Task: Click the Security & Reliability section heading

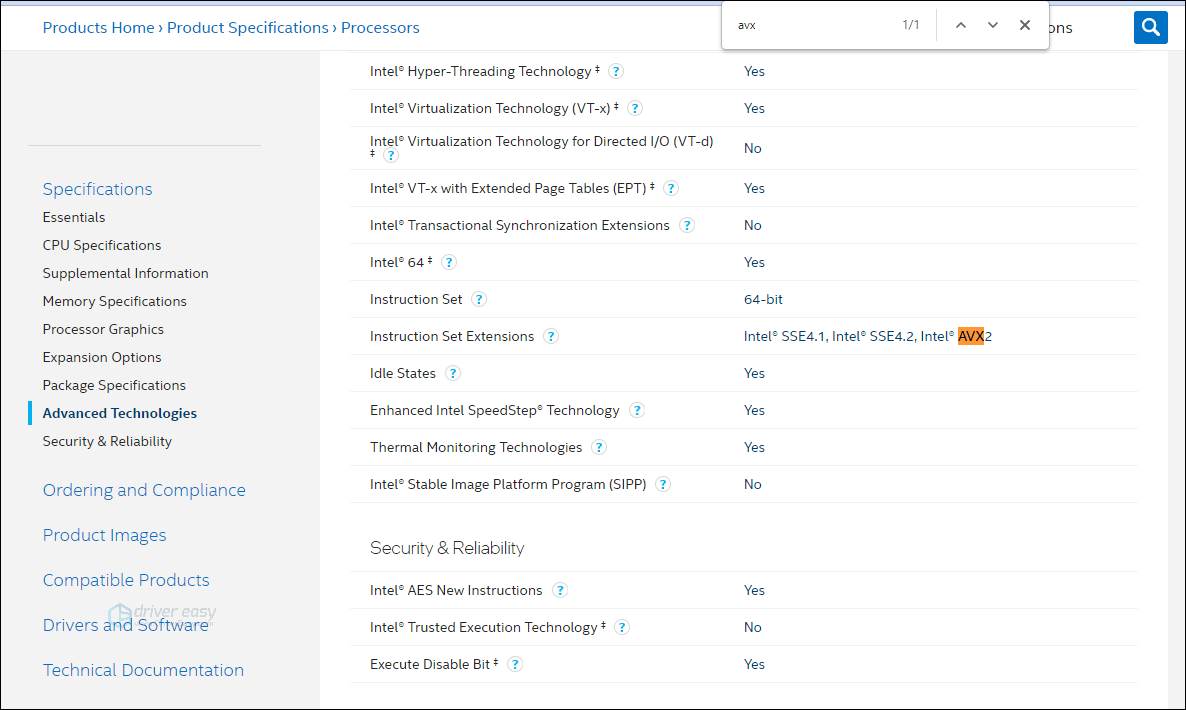Action: point(447,548)
